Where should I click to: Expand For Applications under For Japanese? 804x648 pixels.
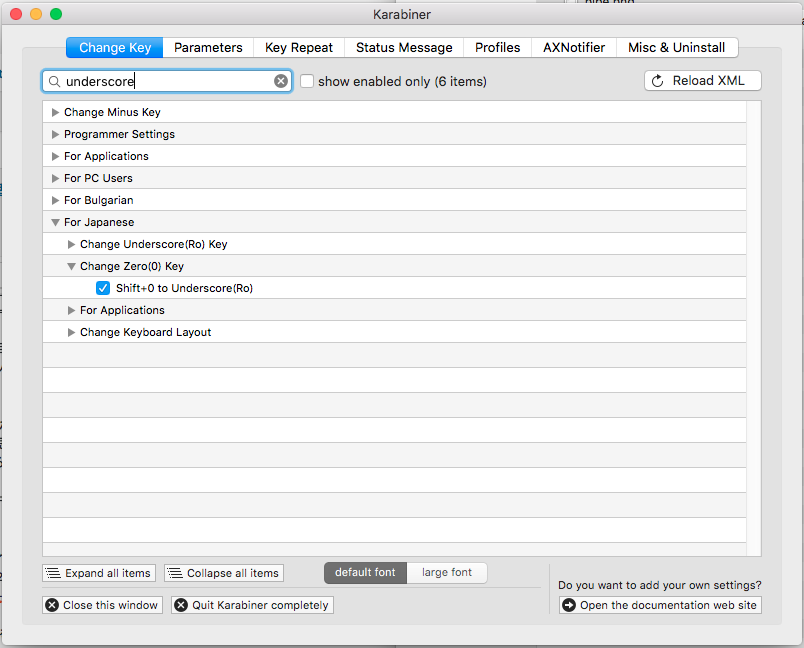pos(71,310)
